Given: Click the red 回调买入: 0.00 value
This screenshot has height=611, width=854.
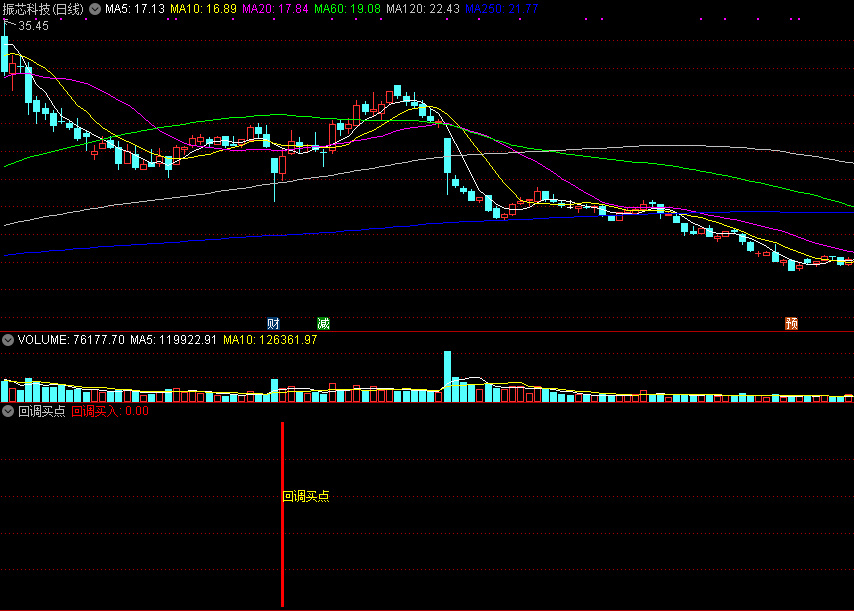Looking at the screenshot, I should click(110, 411).
